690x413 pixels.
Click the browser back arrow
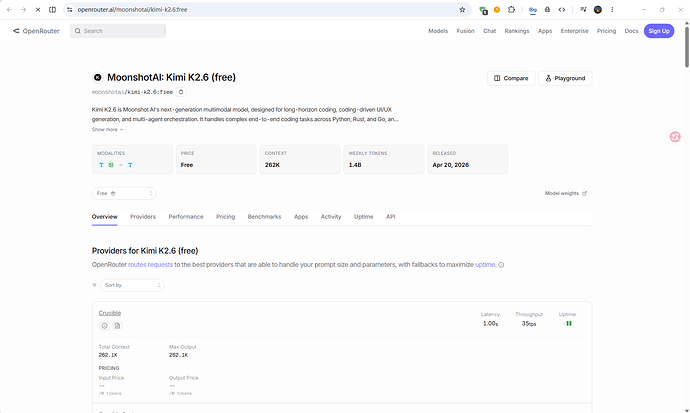pos(9,10)
